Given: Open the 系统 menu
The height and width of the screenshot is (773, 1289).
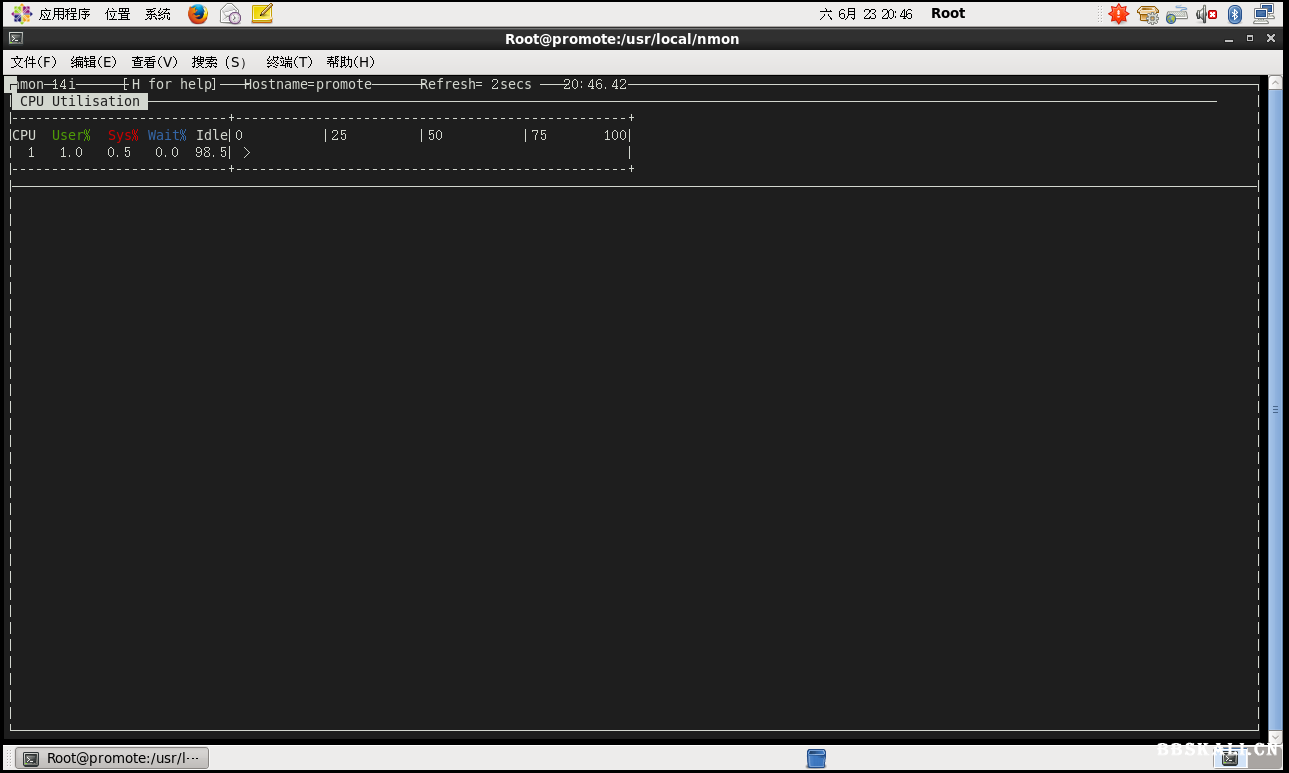Looking at the screenshot, I should 157,13.
